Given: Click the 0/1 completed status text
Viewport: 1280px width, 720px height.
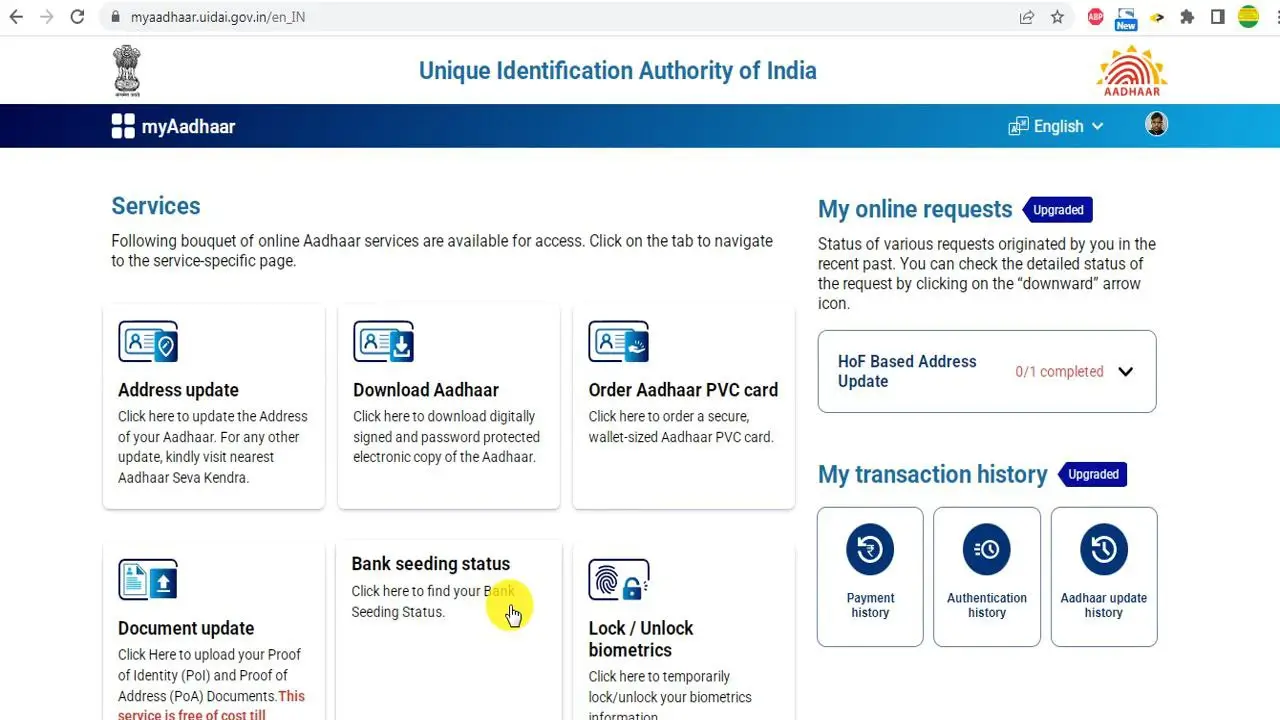Looking at the screenshot, I should pyautogui.click(x=1059, y=372).
